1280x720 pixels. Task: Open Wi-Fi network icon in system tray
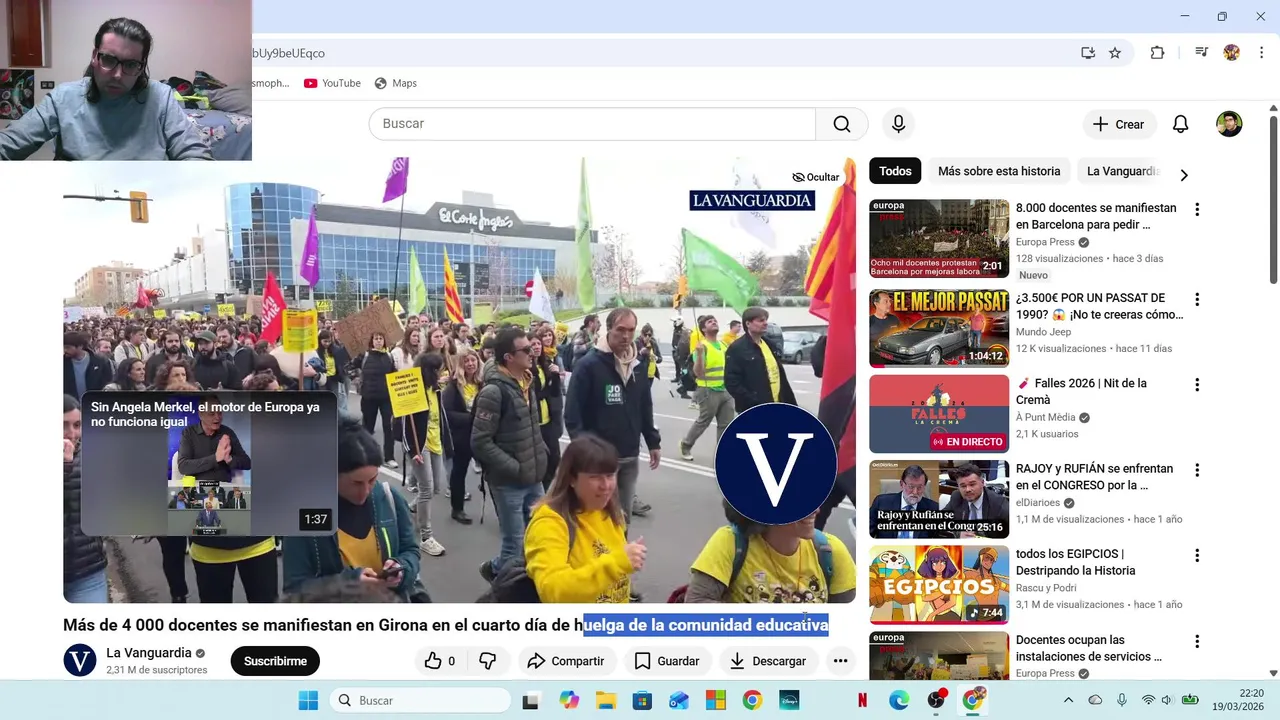[1148, 700]
